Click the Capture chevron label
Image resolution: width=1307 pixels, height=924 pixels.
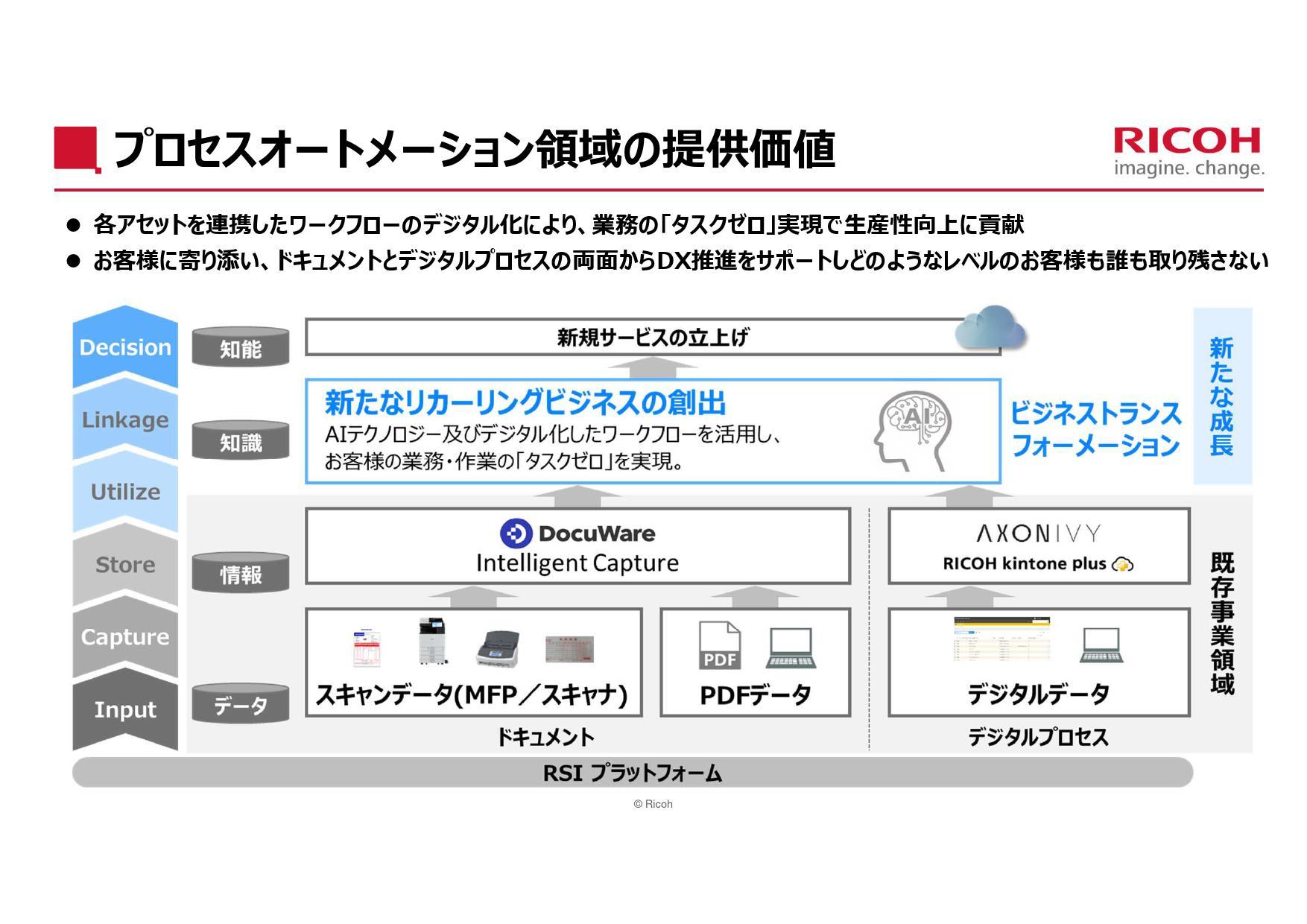[125, 637]
